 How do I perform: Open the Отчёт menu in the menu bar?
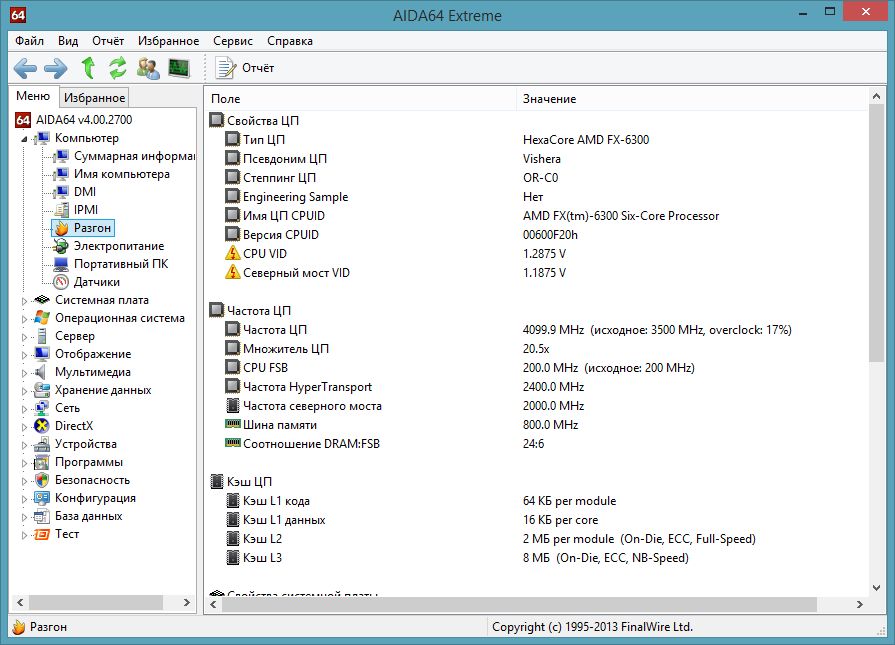point(108,41)
